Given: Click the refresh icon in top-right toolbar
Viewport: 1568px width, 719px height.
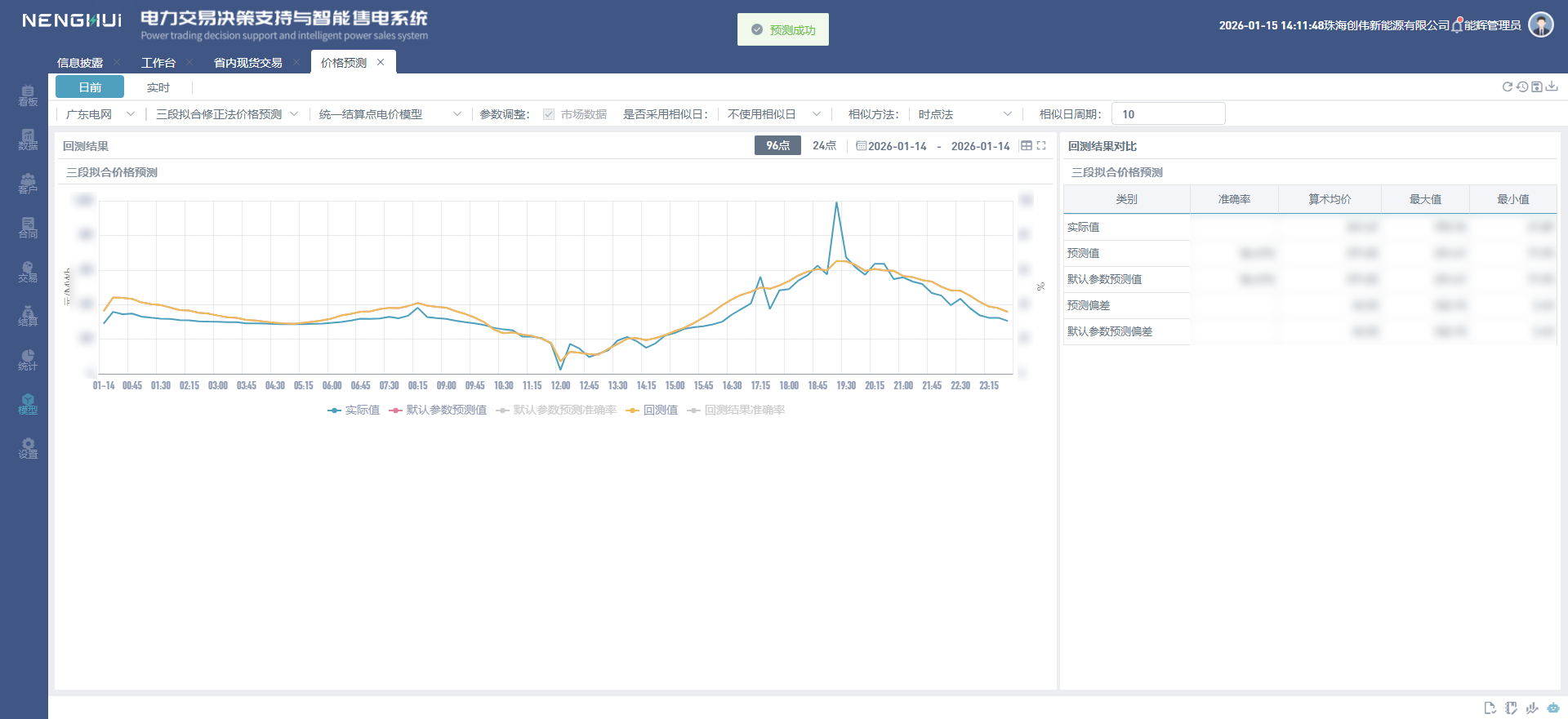Looking at the screenshot, I should click(x=1507, y=87).
